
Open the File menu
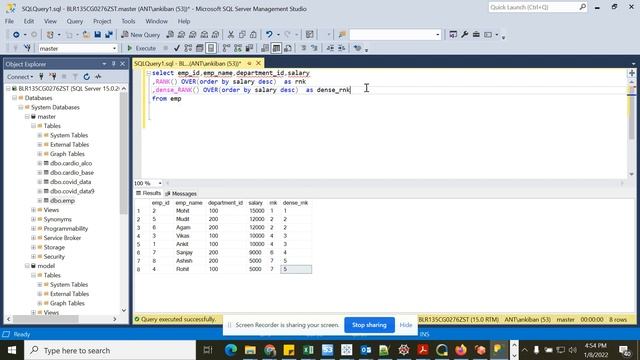pyautogui.click(x=9, y=21)
